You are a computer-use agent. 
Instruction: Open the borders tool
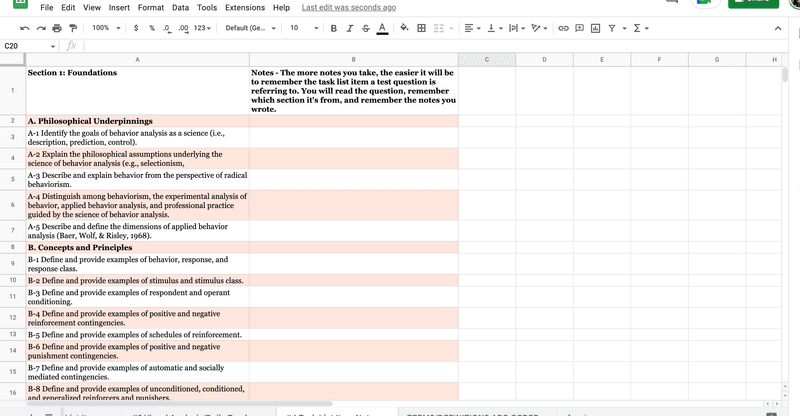point(421,28)
